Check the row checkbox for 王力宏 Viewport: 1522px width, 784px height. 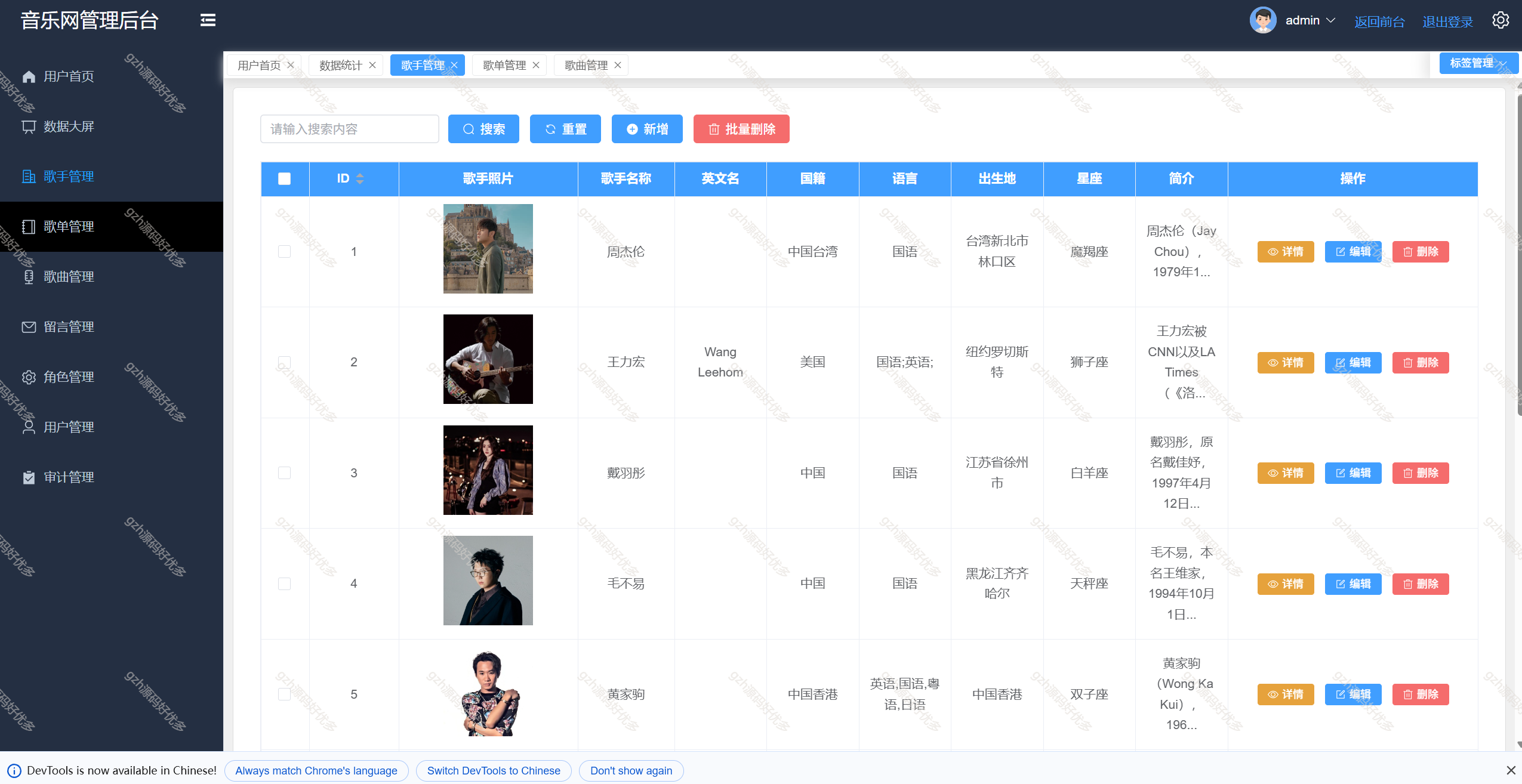(x=285, y=362)
